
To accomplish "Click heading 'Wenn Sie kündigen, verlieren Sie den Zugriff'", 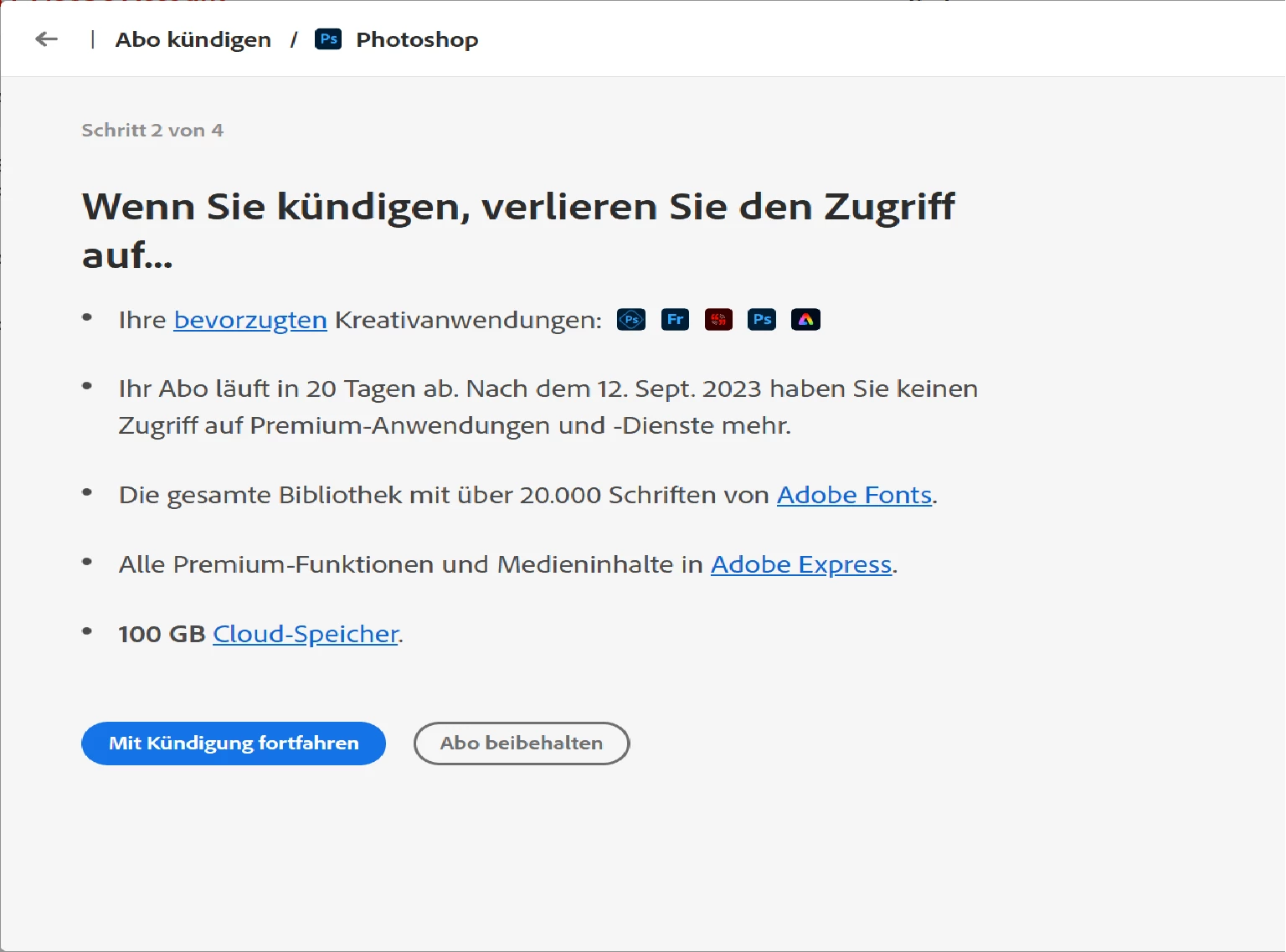I will [518, 206].
